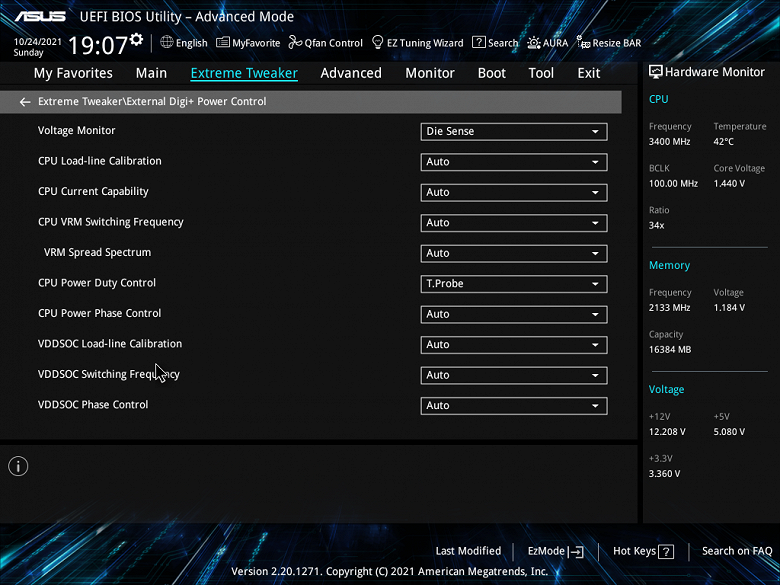
Task: Click the AURA lighting icon
Action: click(x=534, y=43)
